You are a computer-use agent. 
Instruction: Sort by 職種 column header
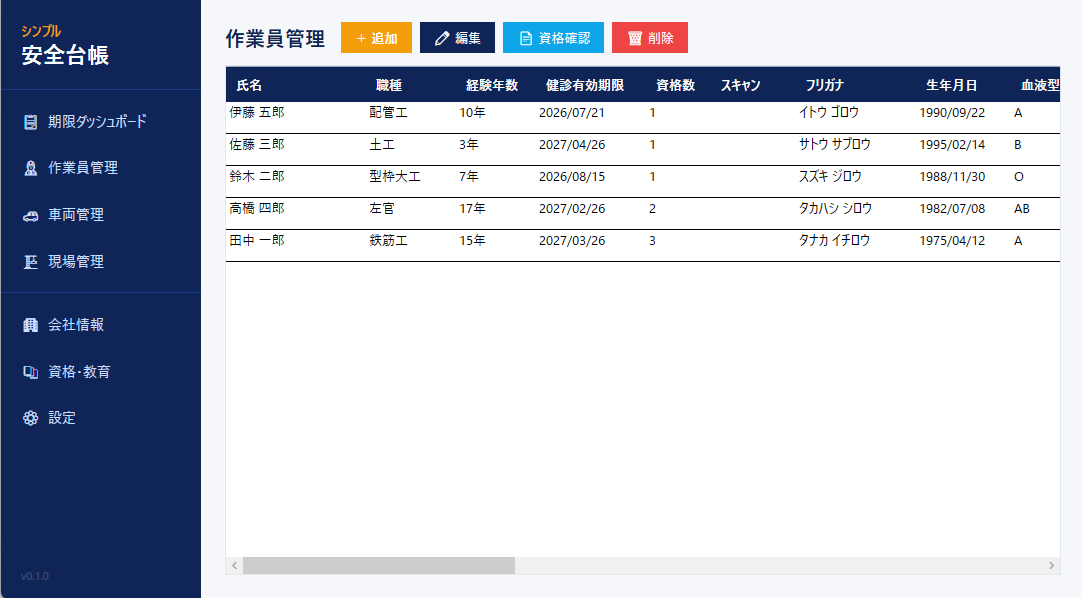coord(388,86)
